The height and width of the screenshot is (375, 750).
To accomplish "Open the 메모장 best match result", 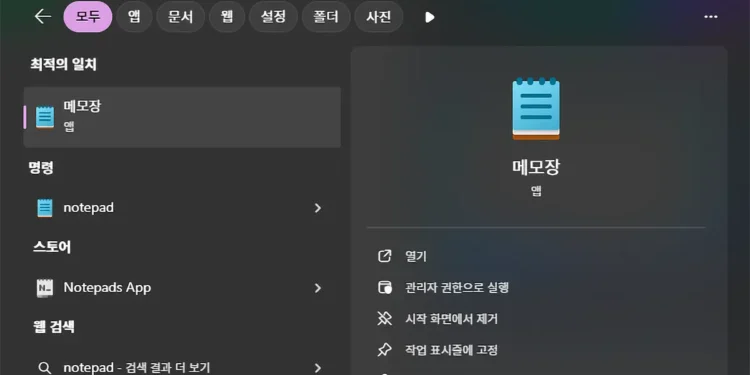I will [182, 117].
